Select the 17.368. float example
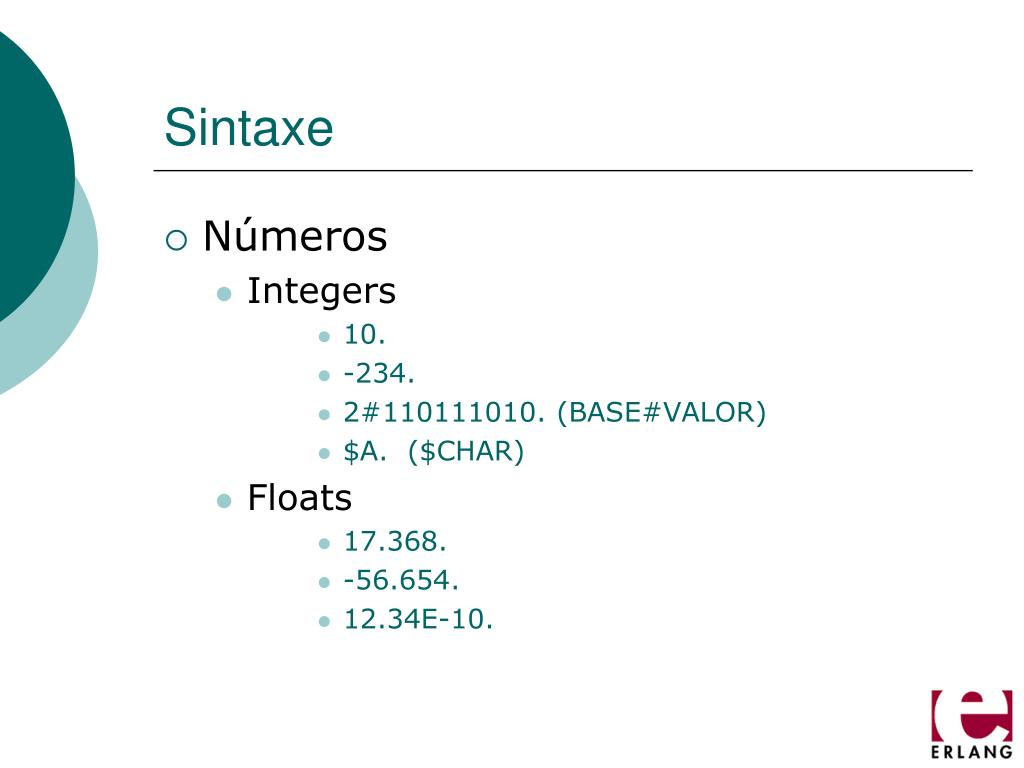Viewport: 1024px width, 768px height. click(395, 541)
